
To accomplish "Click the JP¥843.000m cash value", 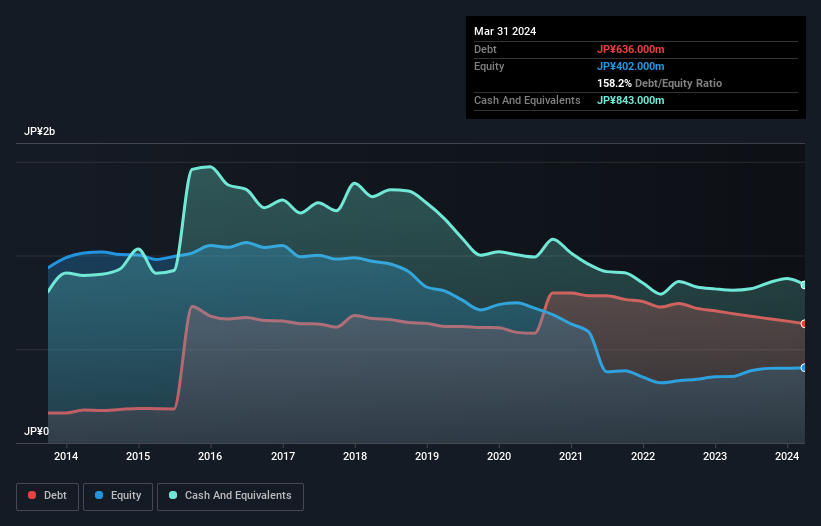I will coord(630,100).
